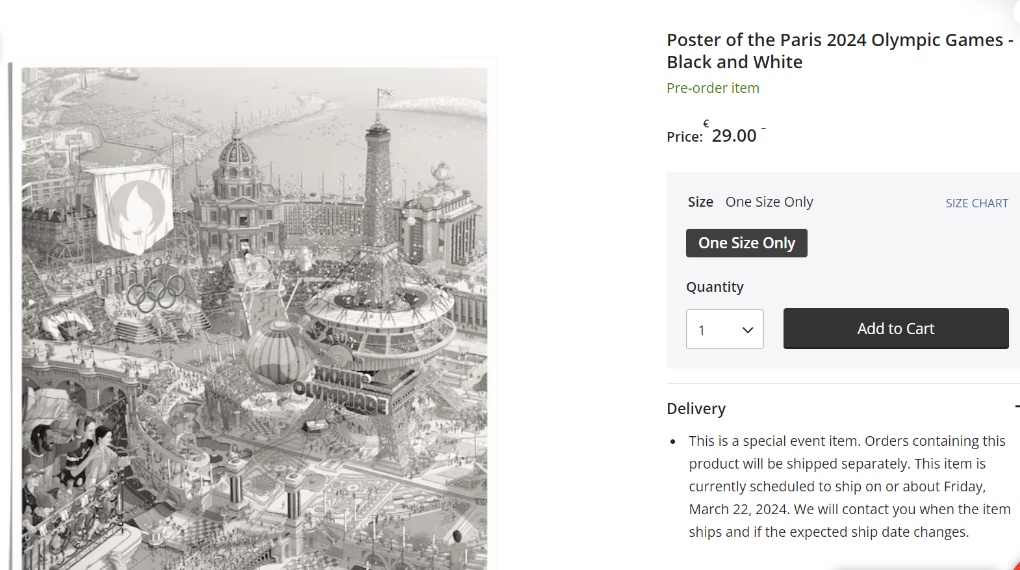This screenshot has height=570, width=1020.
Task: Open the Quantity dropdown showing 1
Action: coord(724,329)
